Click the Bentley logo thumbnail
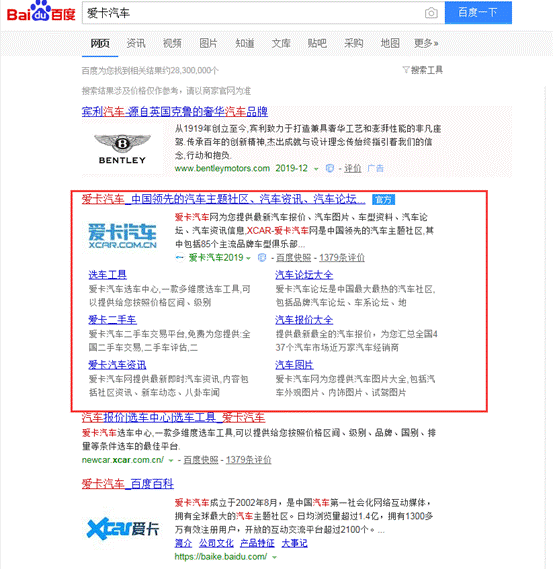The height and width of the screenshot is (569, 553). coord(122,149)
